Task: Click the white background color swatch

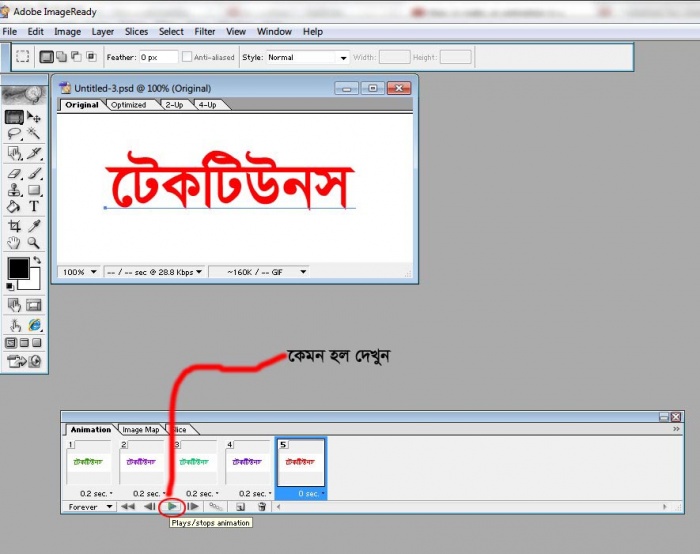Action: pyautogui.click(x=33, y=282)
